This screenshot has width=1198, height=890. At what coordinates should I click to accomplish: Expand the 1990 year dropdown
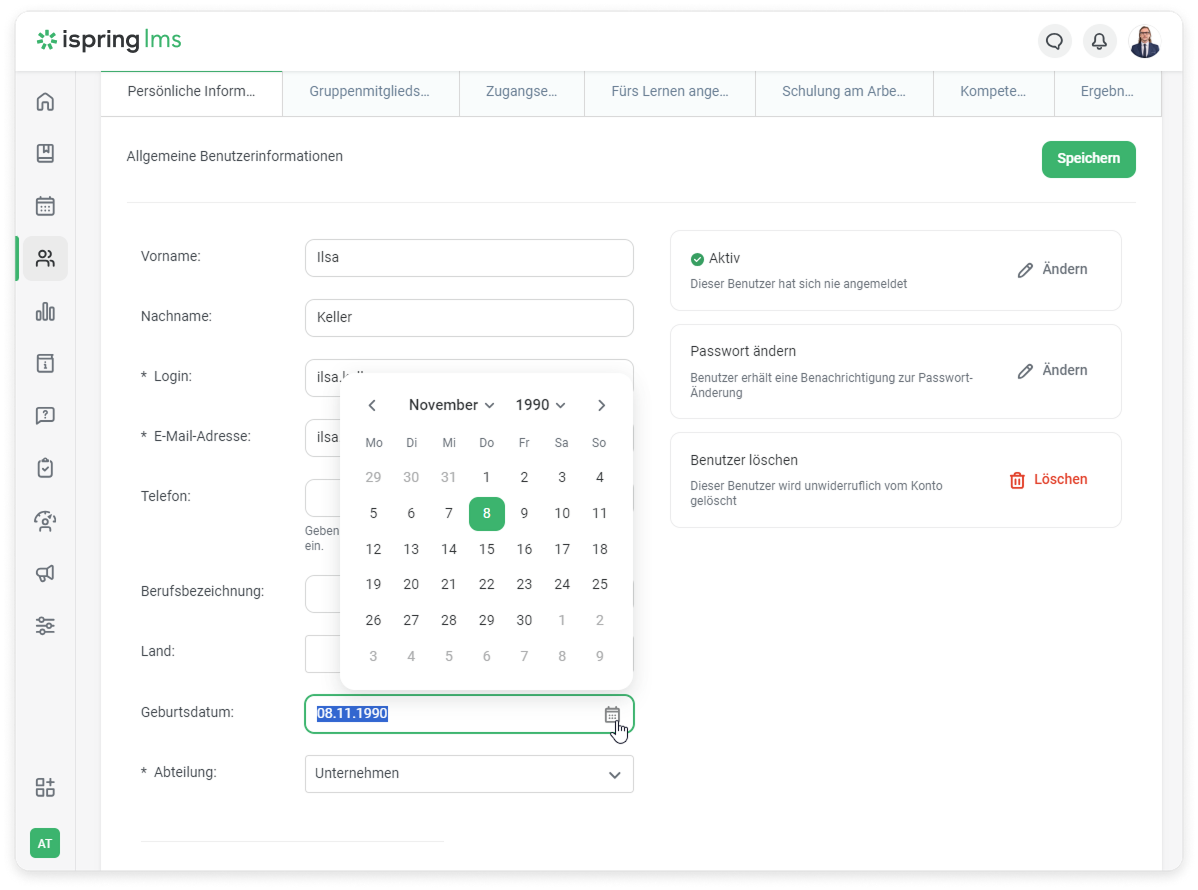(540, 405)
